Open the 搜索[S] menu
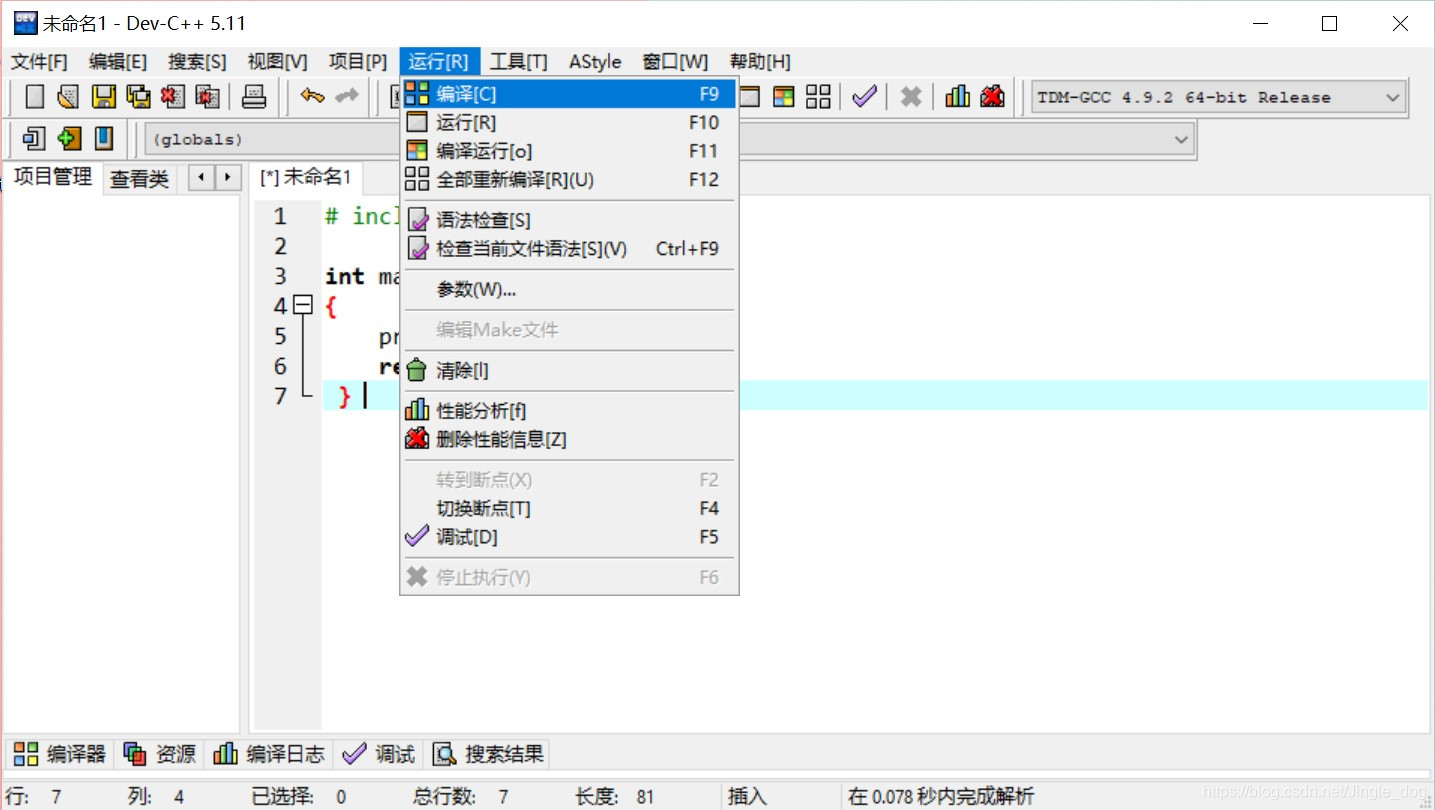Viewport: 1435px width, 810px height. [x=197, y=62]
